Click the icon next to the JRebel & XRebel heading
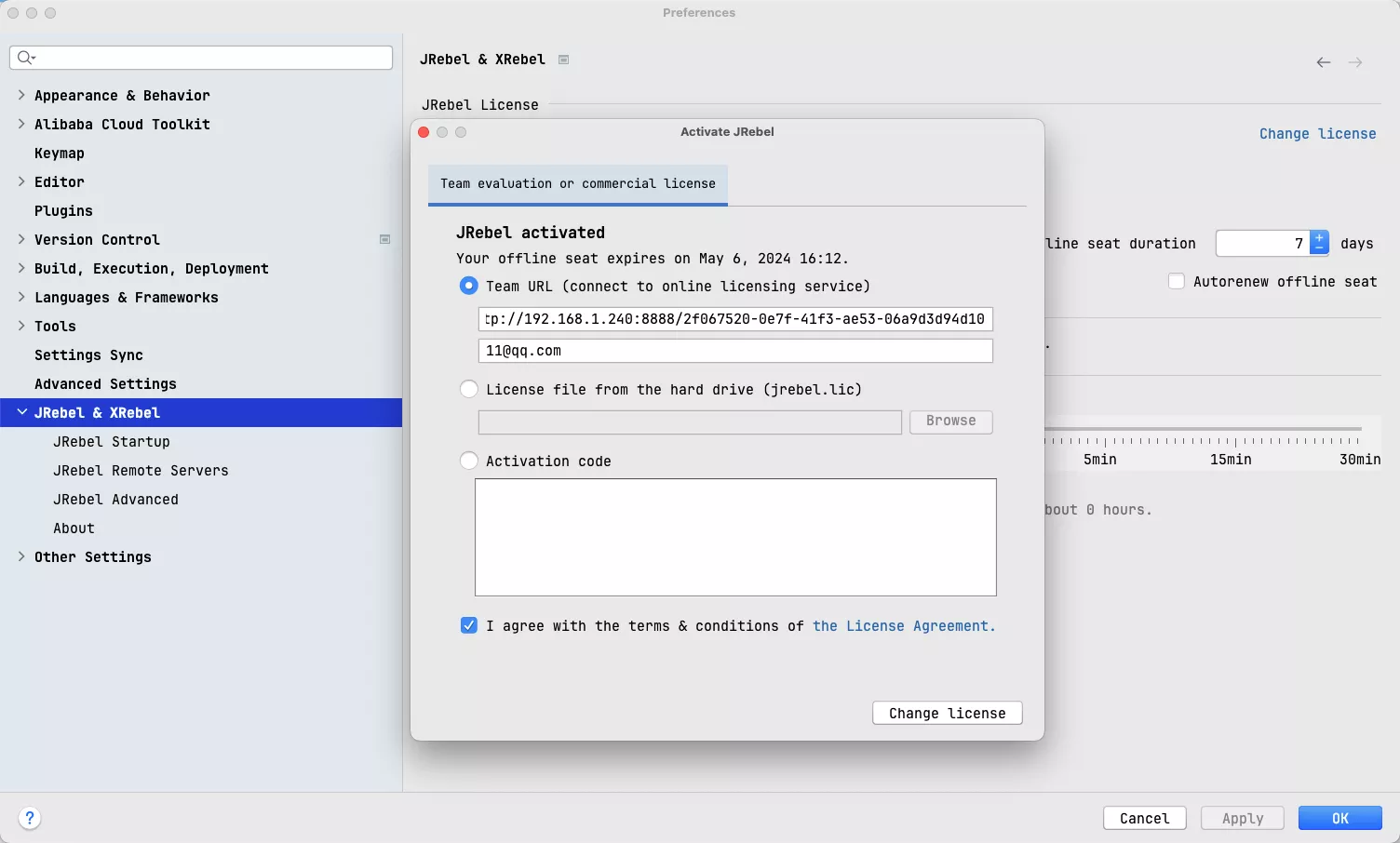Image resolution: width=1400 pixels, height=843 pixels. click(x=563, y=60)
